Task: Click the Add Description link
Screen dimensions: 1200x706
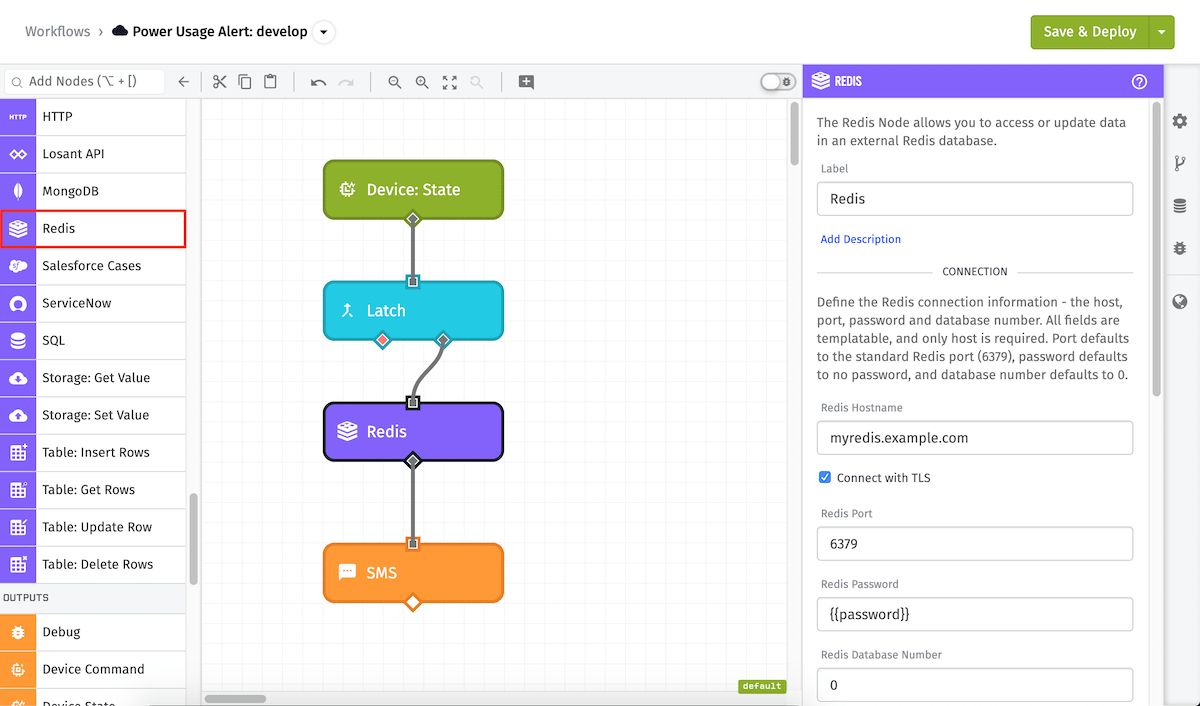Action: click(861, 239)
